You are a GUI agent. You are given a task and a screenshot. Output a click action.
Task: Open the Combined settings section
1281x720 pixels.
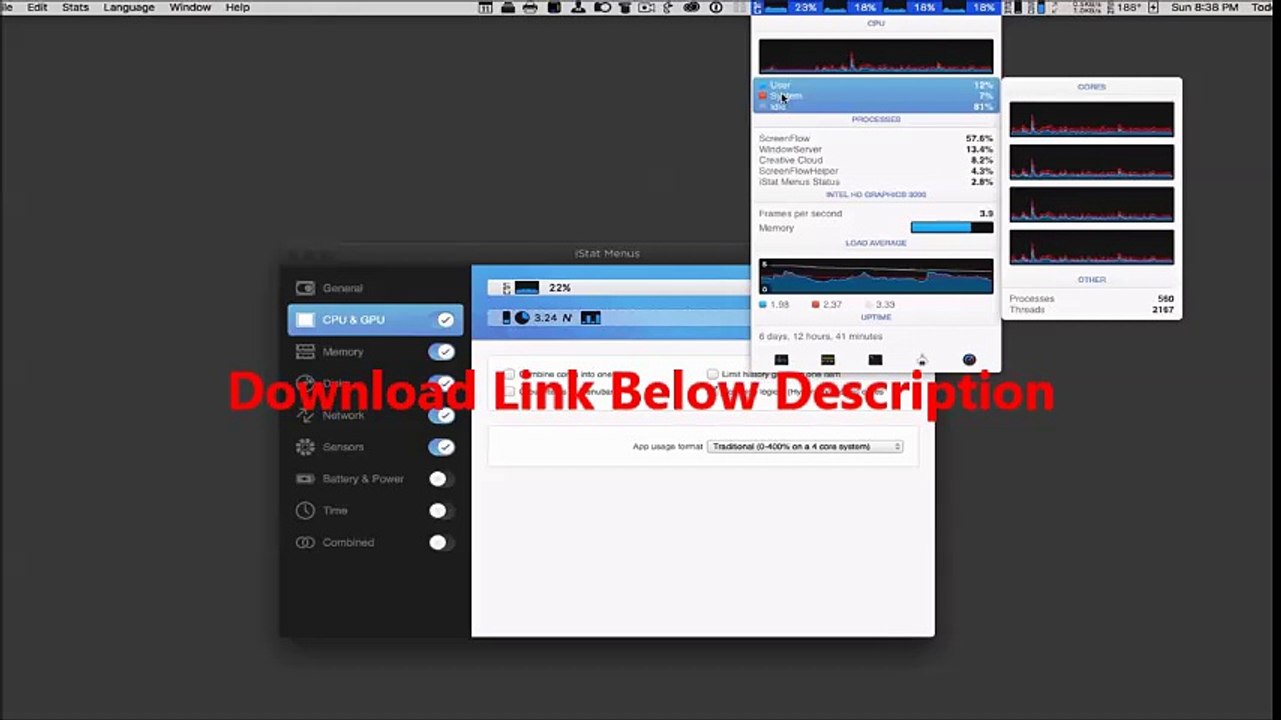[x=375, y=543]
